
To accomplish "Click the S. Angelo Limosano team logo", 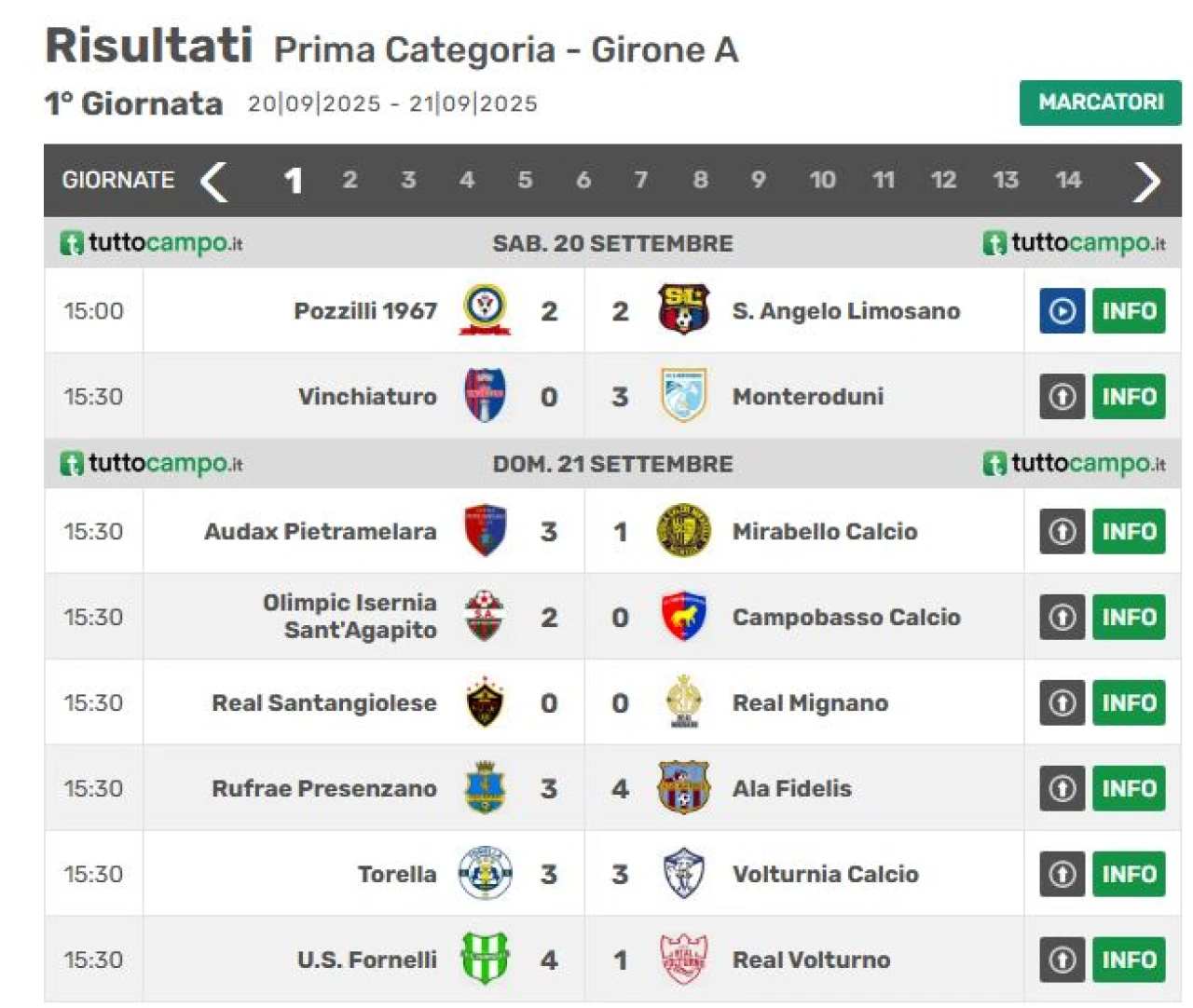I will [x=683, y=310].
